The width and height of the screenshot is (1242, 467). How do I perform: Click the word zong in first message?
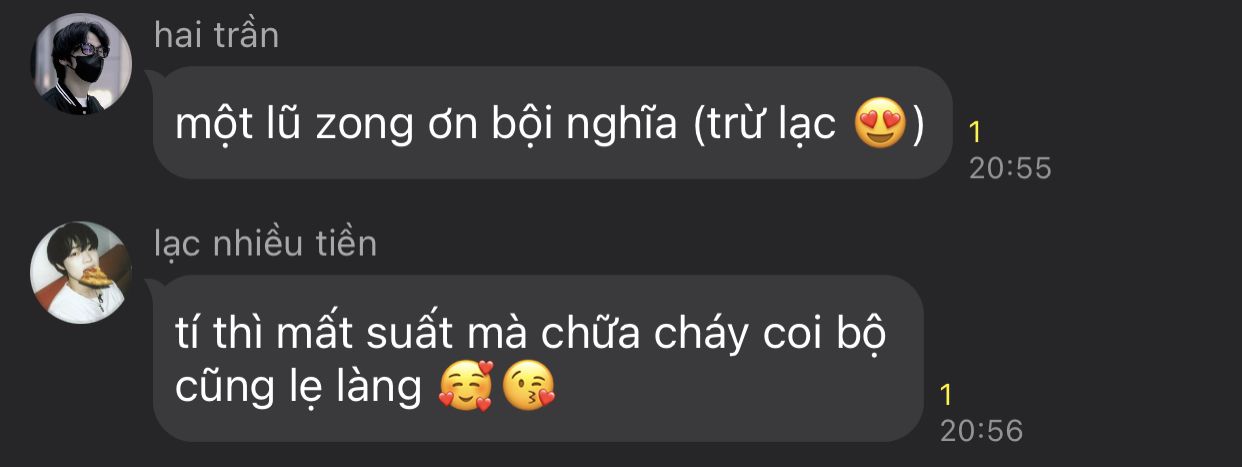tap(366, 127)
